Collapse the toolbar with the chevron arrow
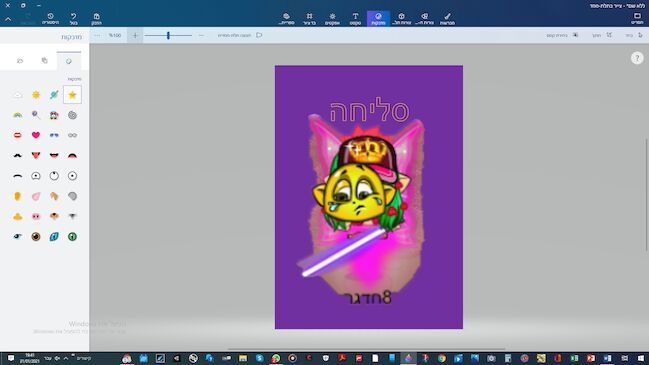This screenshot has height=365, width=649. [x=8, y=19]
